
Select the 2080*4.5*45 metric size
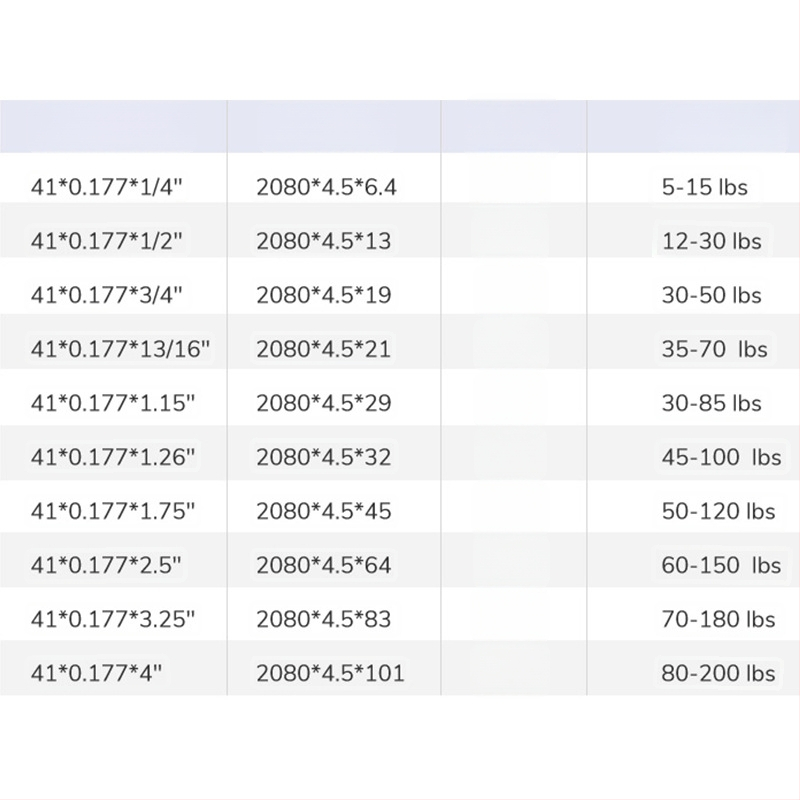coord(322,511)
